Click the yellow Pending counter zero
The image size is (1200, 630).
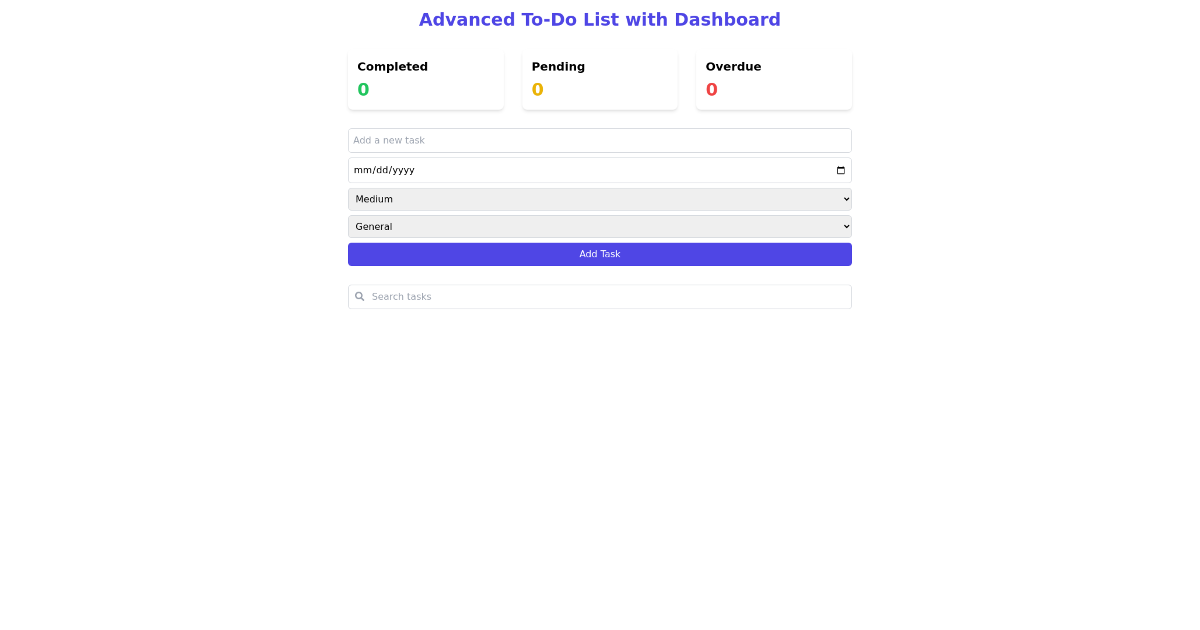click(537, 89)
